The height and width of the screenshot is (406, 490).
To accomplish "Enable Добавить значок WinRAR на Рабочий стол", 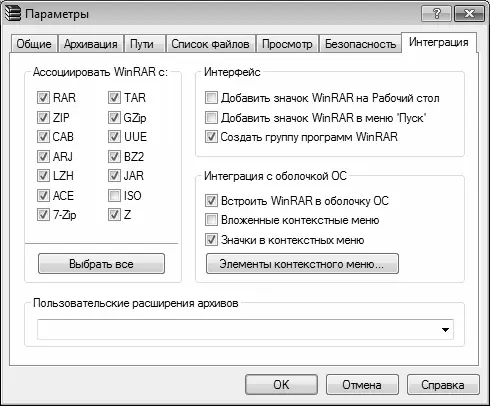I will click(211, 98).
